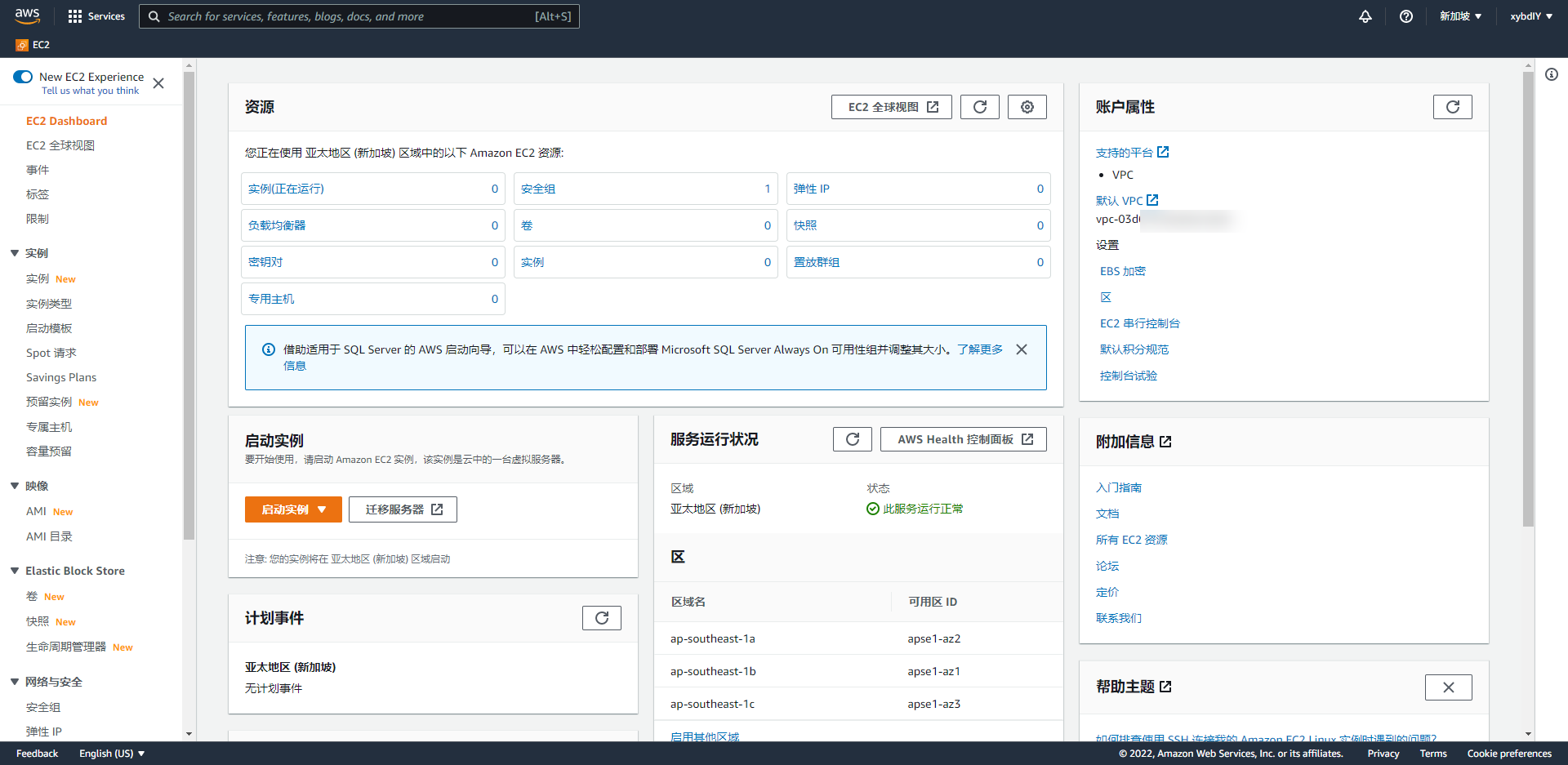The height and width of the screenshot is (765, 1568).
Task: Open 置放群组 resource tile
Action: coord(919,262)
